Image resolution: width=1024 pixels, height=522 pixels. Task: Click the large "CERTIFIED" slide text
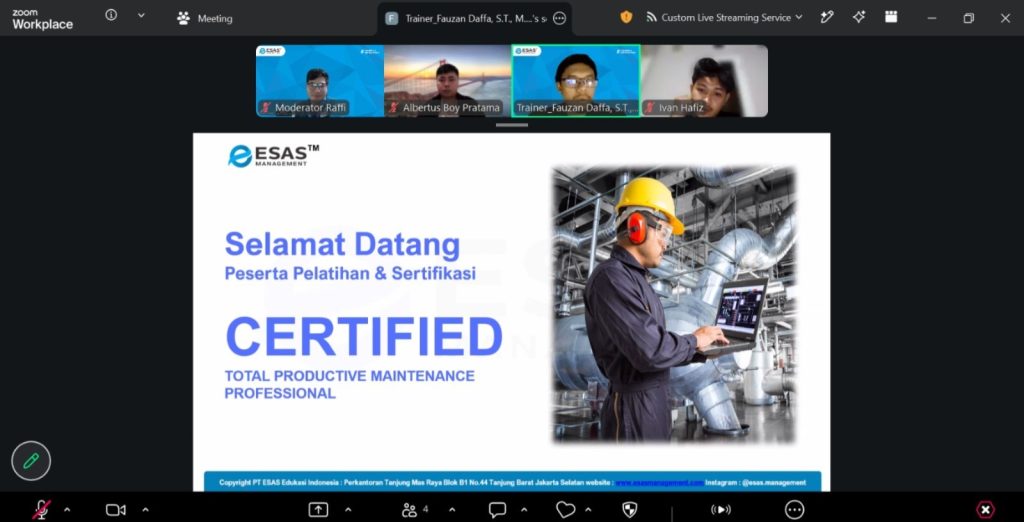pyautogui.click(x=364, y=337)
